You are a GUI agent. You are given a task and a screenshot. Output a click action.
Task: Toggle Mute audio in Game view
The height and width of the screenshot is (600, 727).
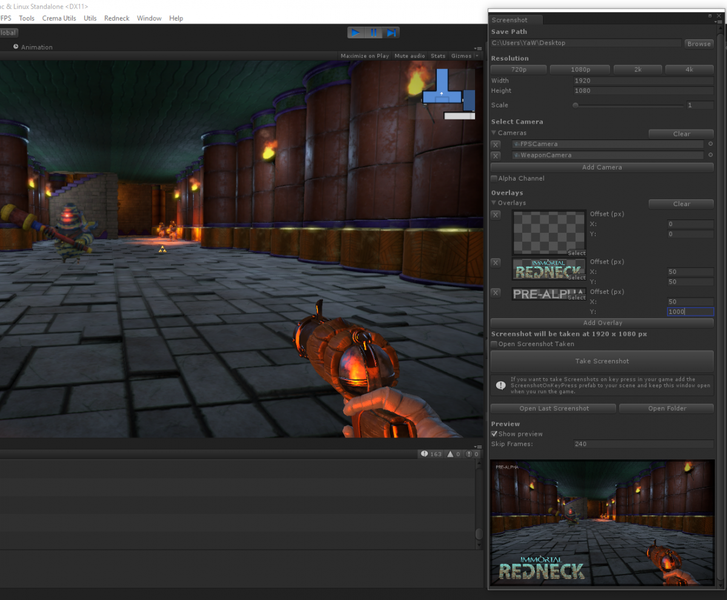point(409,56)
